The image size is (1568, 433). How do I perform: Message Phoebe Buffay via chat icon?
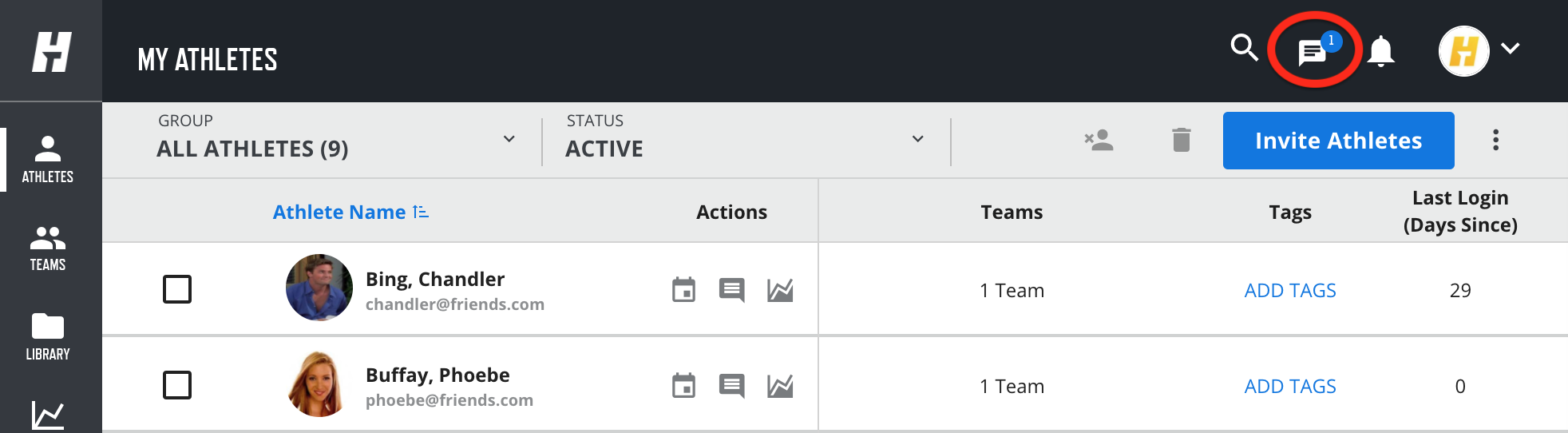tap(731, 386)
